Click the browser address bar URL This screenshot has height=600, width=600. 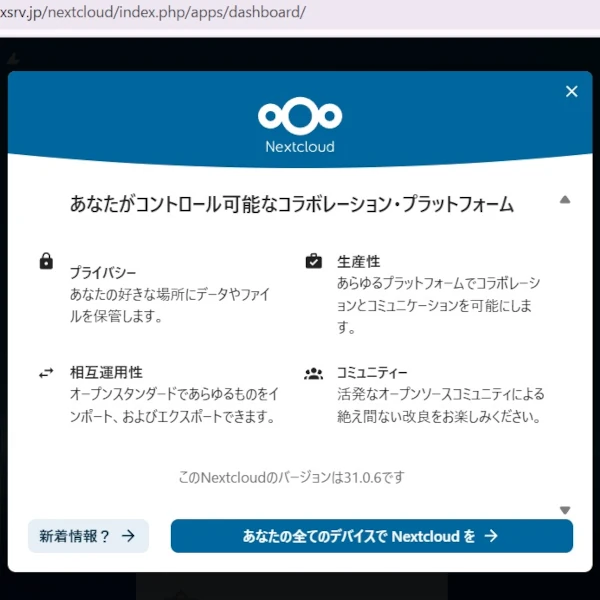(x=153, y=12)
